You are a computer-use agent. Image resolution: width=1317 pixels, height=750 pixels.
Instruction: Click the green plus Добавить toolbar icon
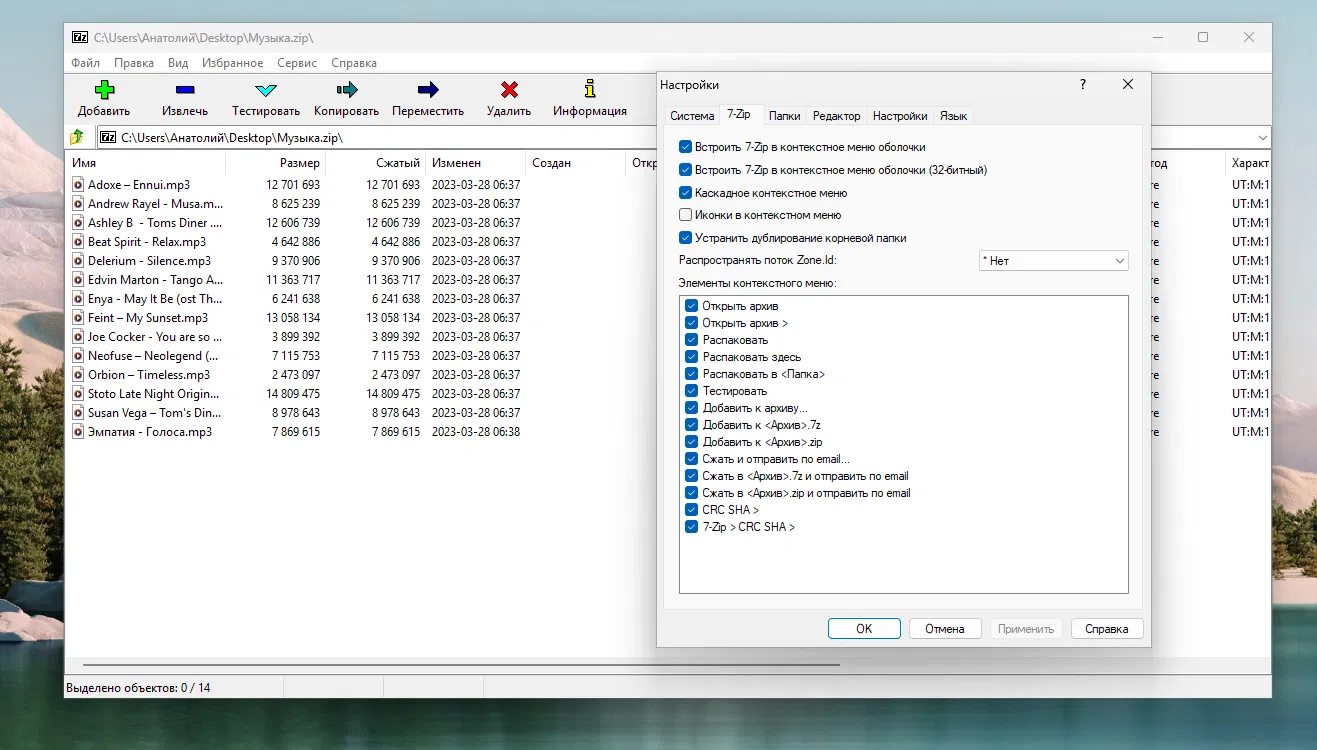point(104,90)
